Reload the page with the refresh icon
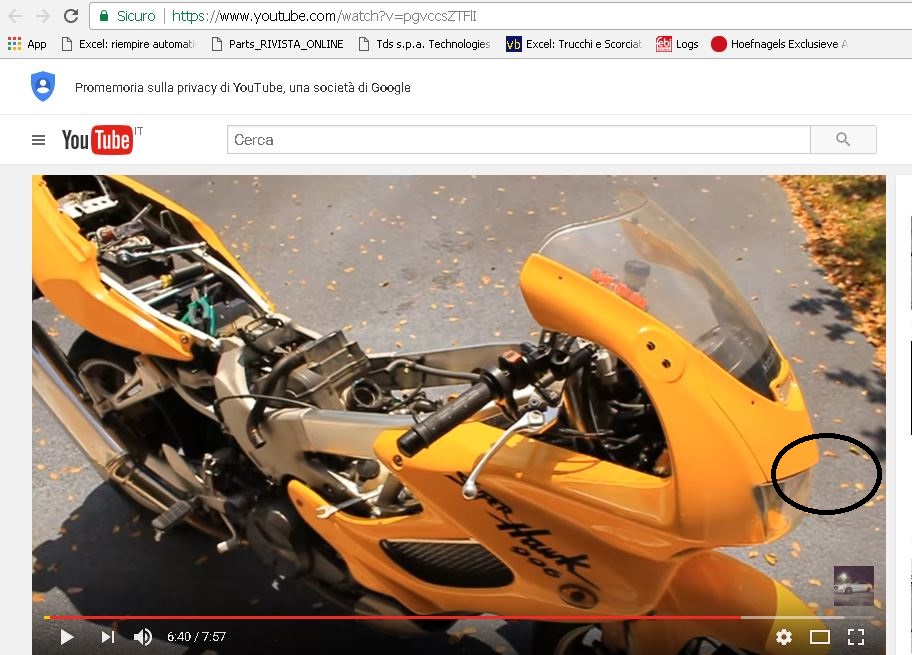 pos(71,16)
